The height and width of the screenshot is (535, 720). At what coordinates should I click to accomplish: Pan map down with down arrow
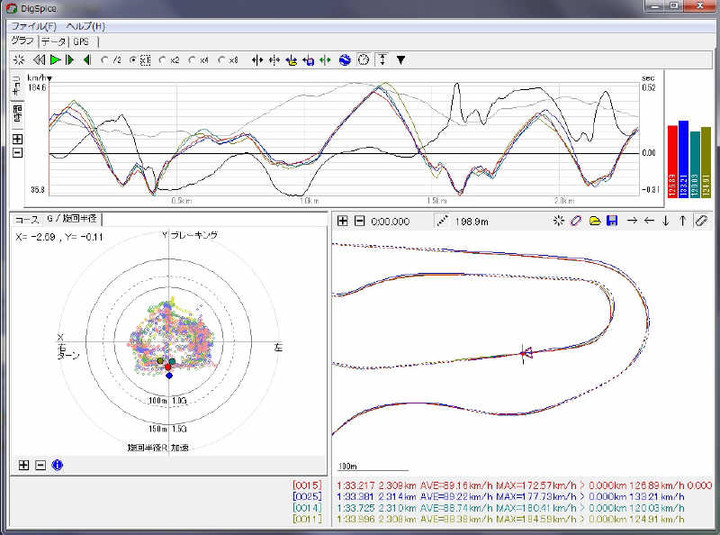[x=666, y=221]
